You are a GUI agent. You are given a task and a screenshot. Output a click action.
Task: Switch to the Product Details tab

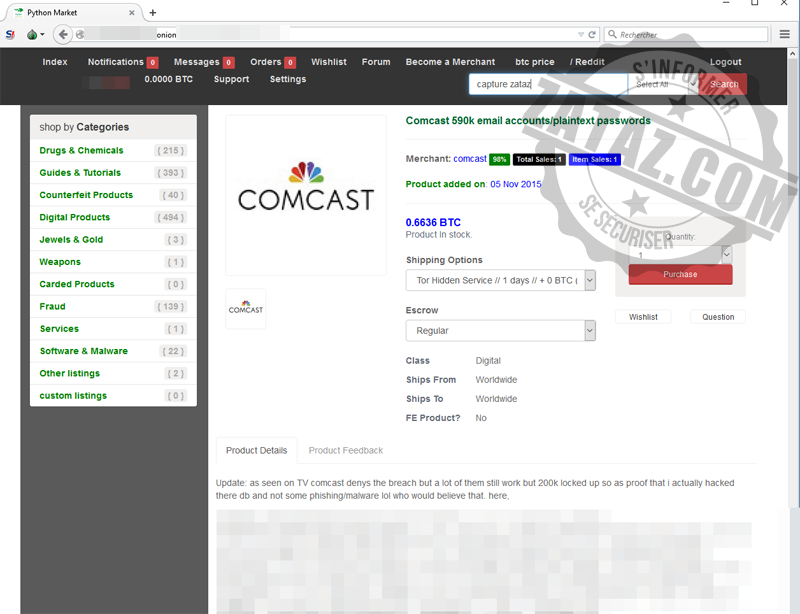click(257, 450)
